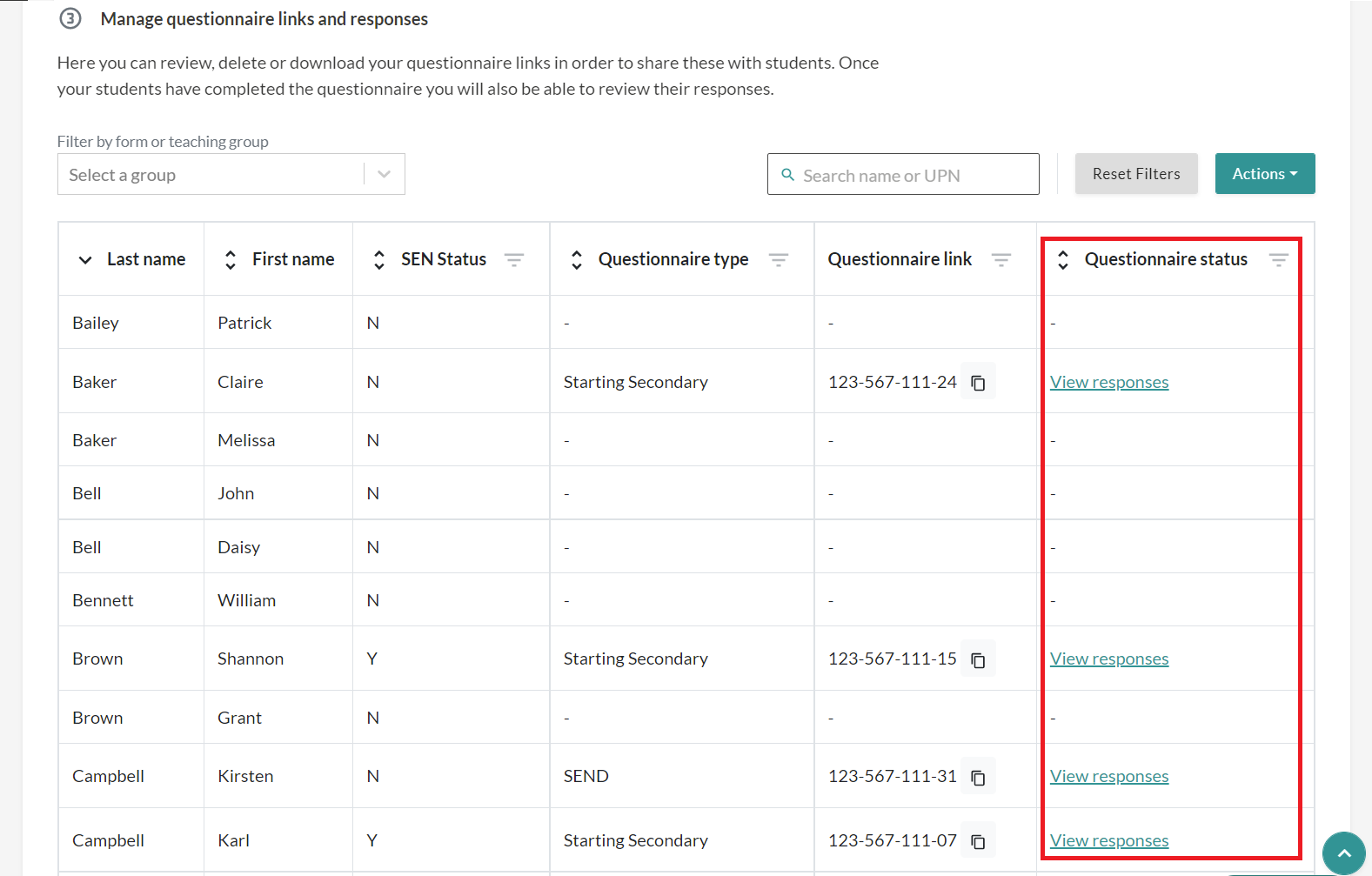Sort by Questionnaire type arrows
The image size is (1372, 876).
577,260
